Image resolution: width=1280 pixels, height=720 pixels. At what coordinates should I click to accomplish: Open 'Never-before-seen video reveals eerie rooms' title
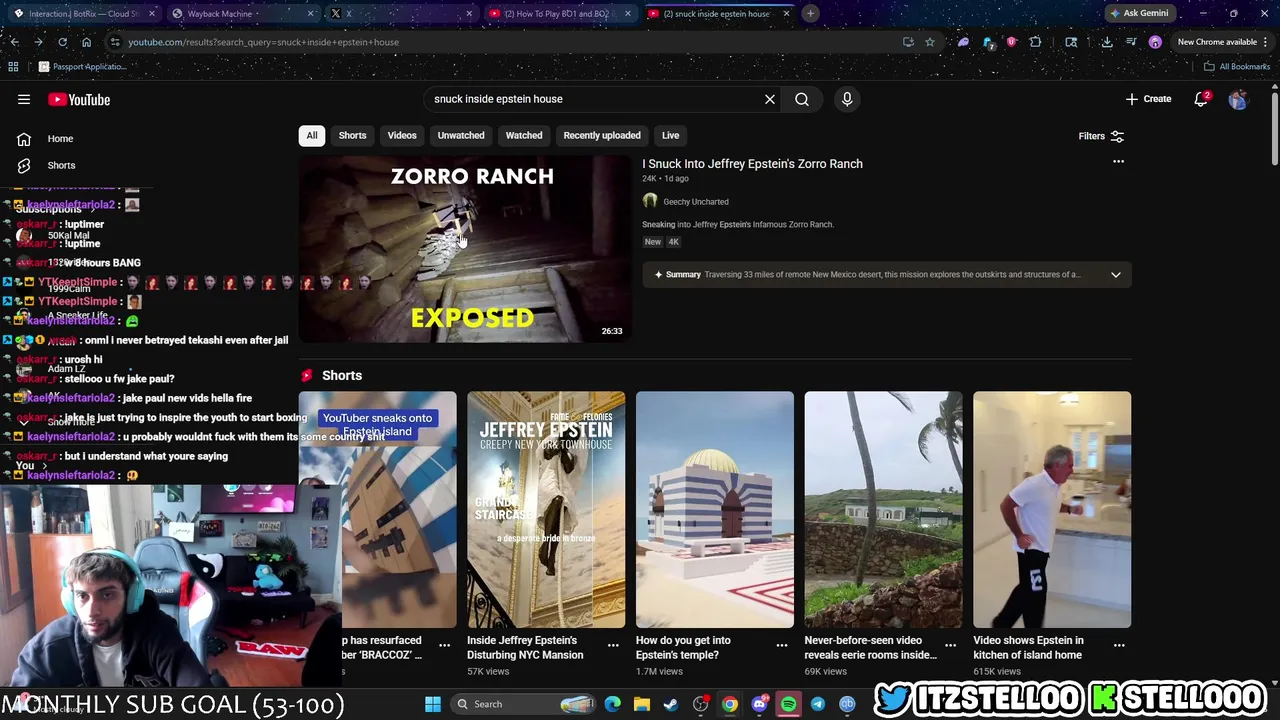click(x=871, y=648)
